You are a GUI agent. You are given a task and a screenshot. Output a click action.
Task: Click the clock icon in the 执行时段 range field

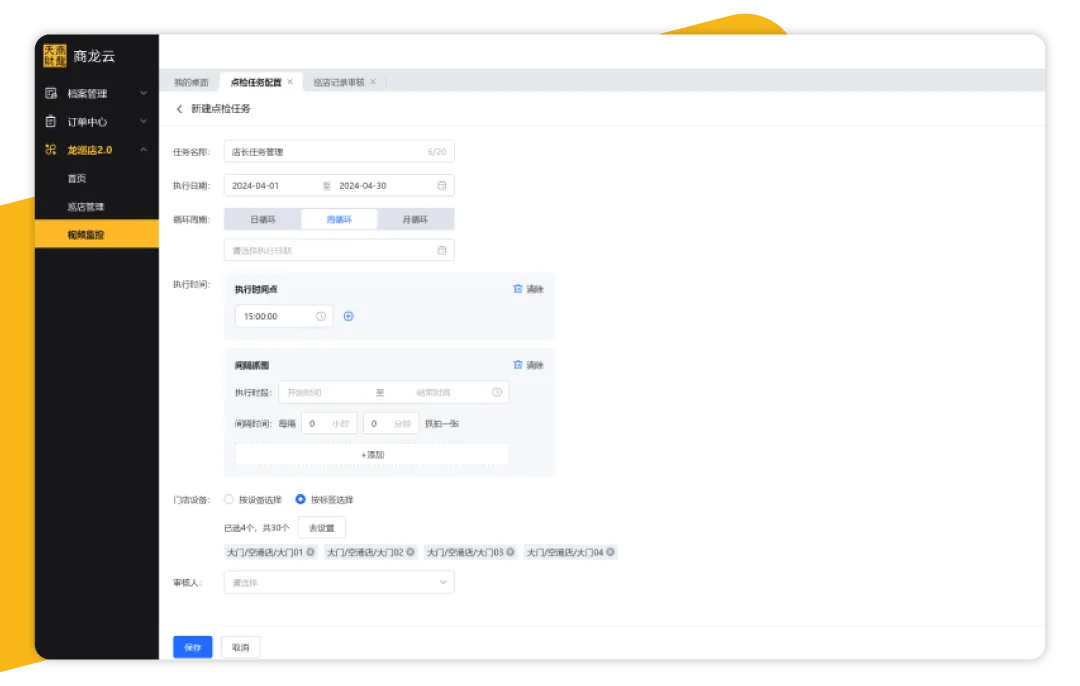(497, 392)
